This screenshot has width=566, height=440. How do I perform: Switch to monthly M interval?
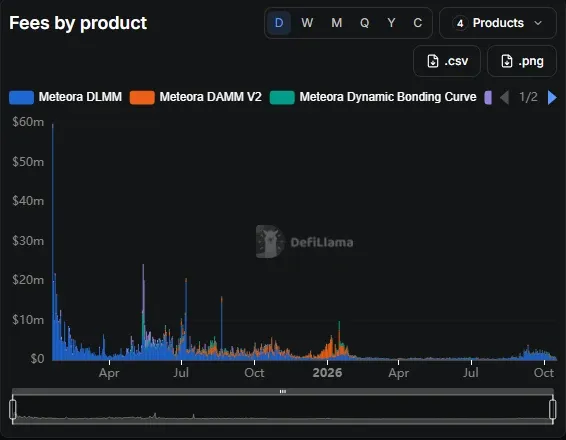pyautogui.click(x=336, y=23)
